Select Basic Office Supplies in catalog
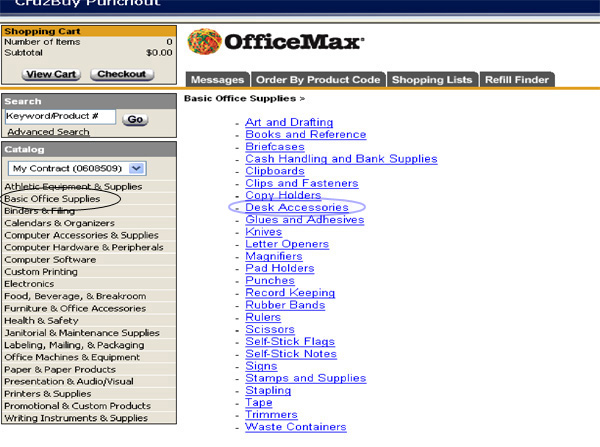The image size is (600, 447). (52, 199)
